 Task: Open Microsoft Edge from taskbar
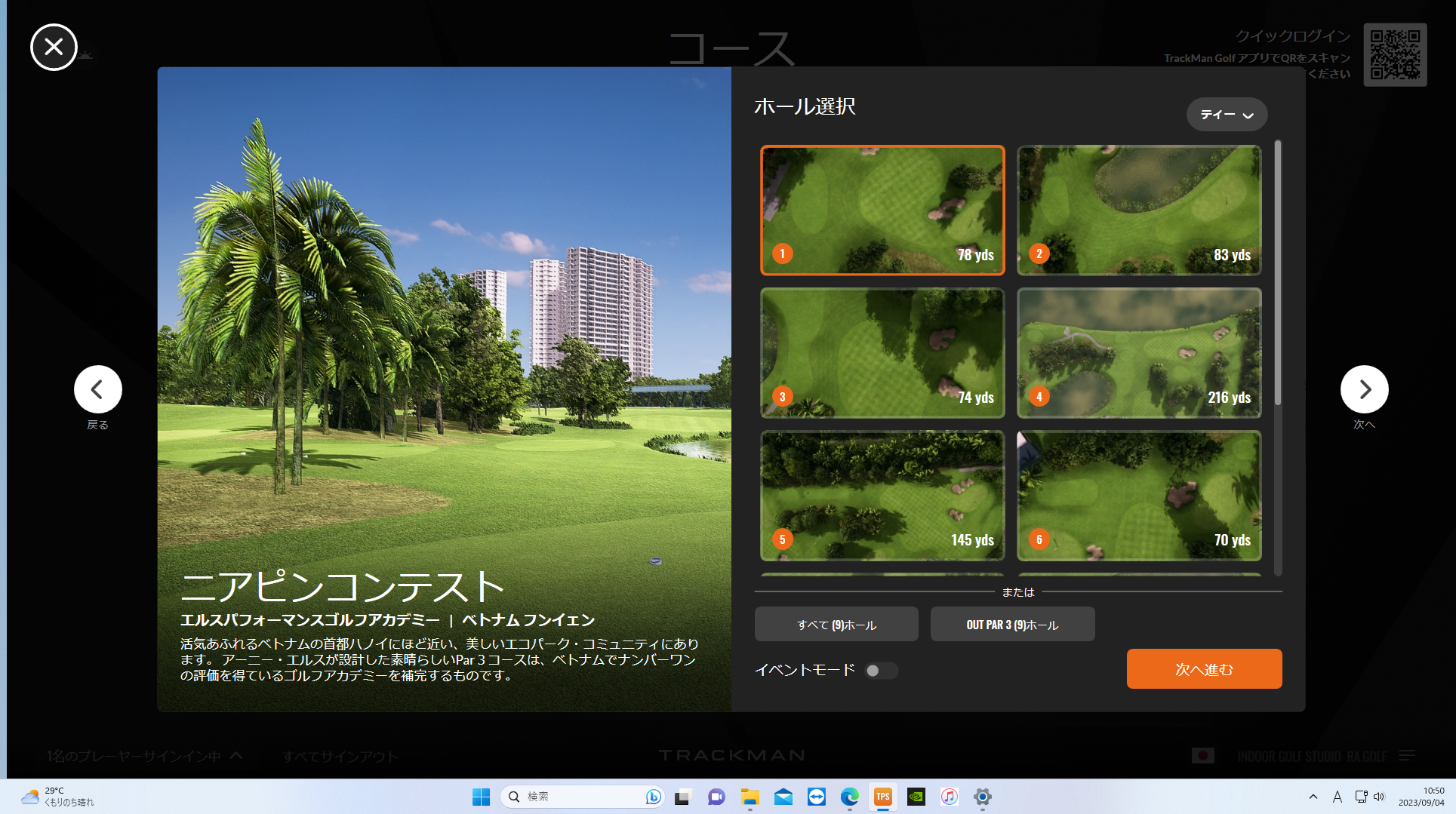click(849, 797)
